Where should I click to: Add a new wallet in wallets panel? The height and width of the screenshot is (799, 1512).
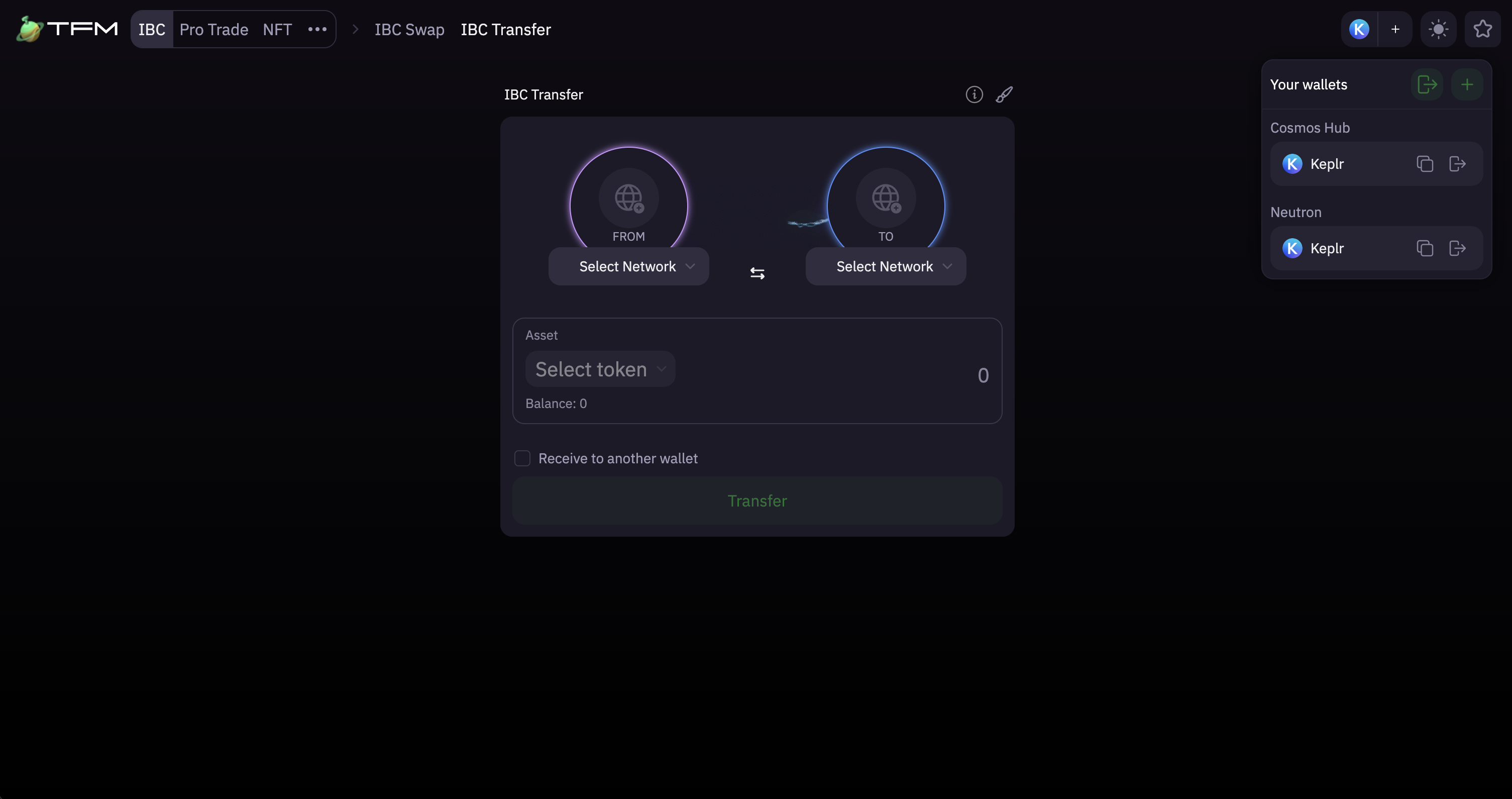click(1467, 84)
